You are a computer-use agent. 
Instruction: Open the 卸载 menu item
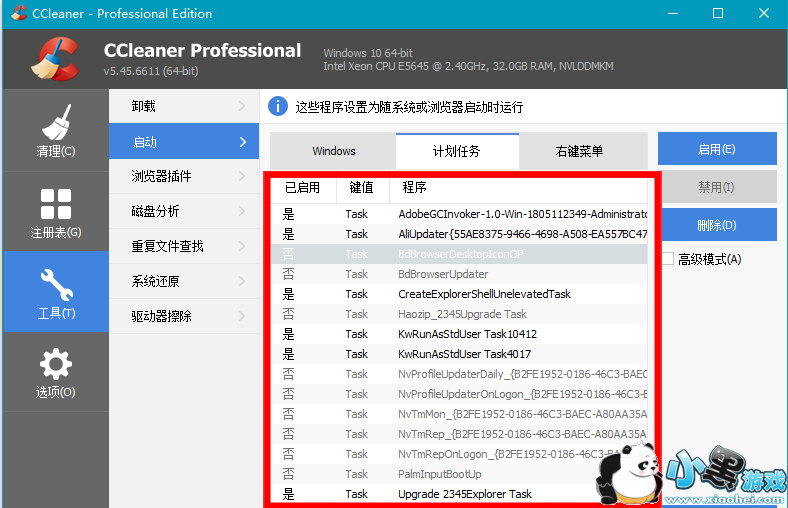184,106
